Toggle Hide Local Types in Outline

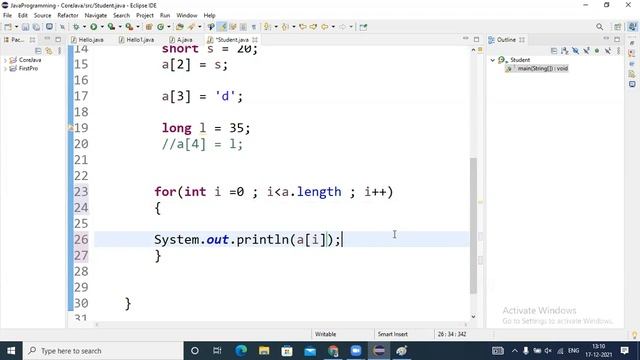point(608,51)
